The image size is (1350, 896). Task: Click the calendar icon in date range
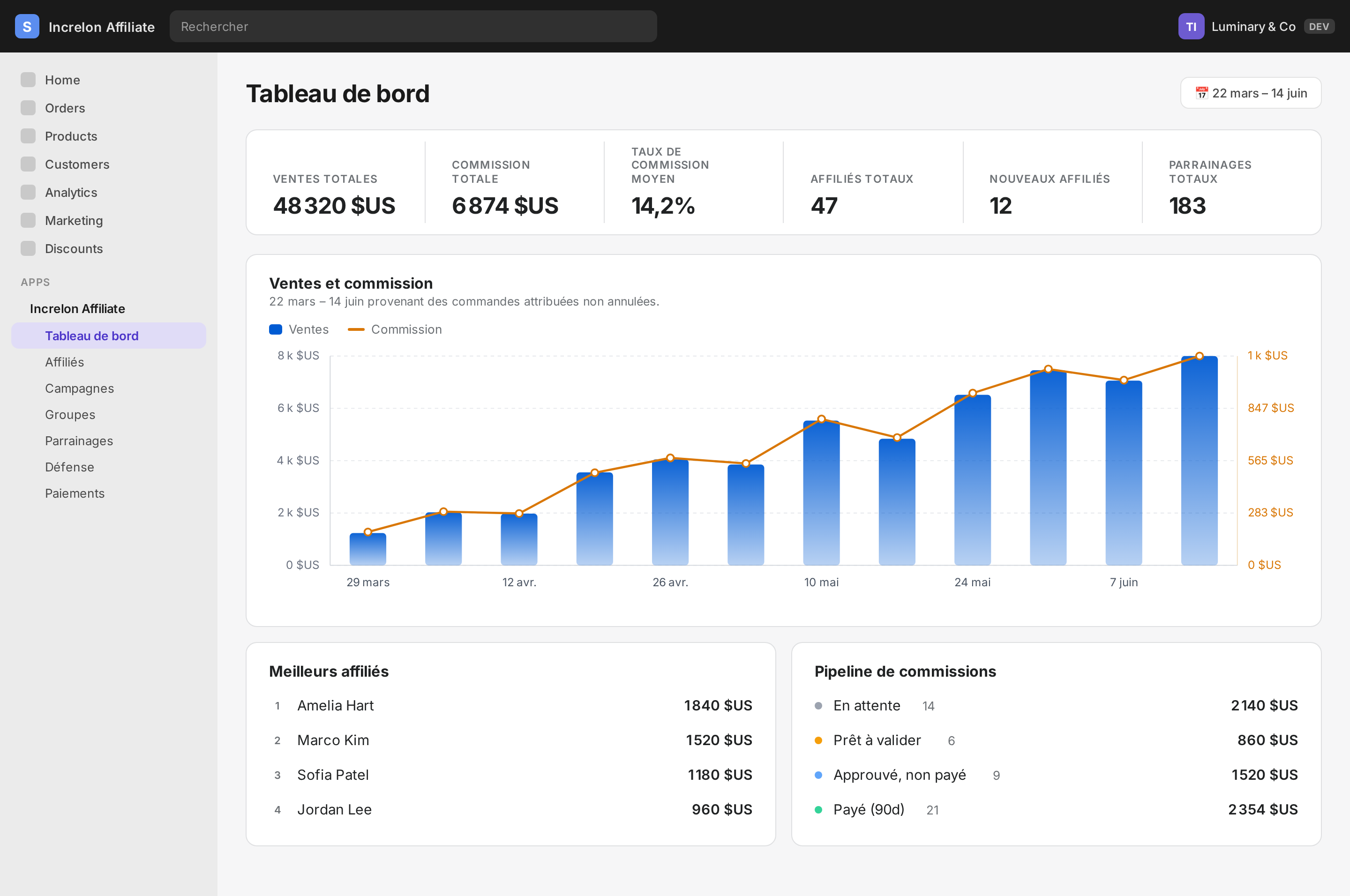1201,93
